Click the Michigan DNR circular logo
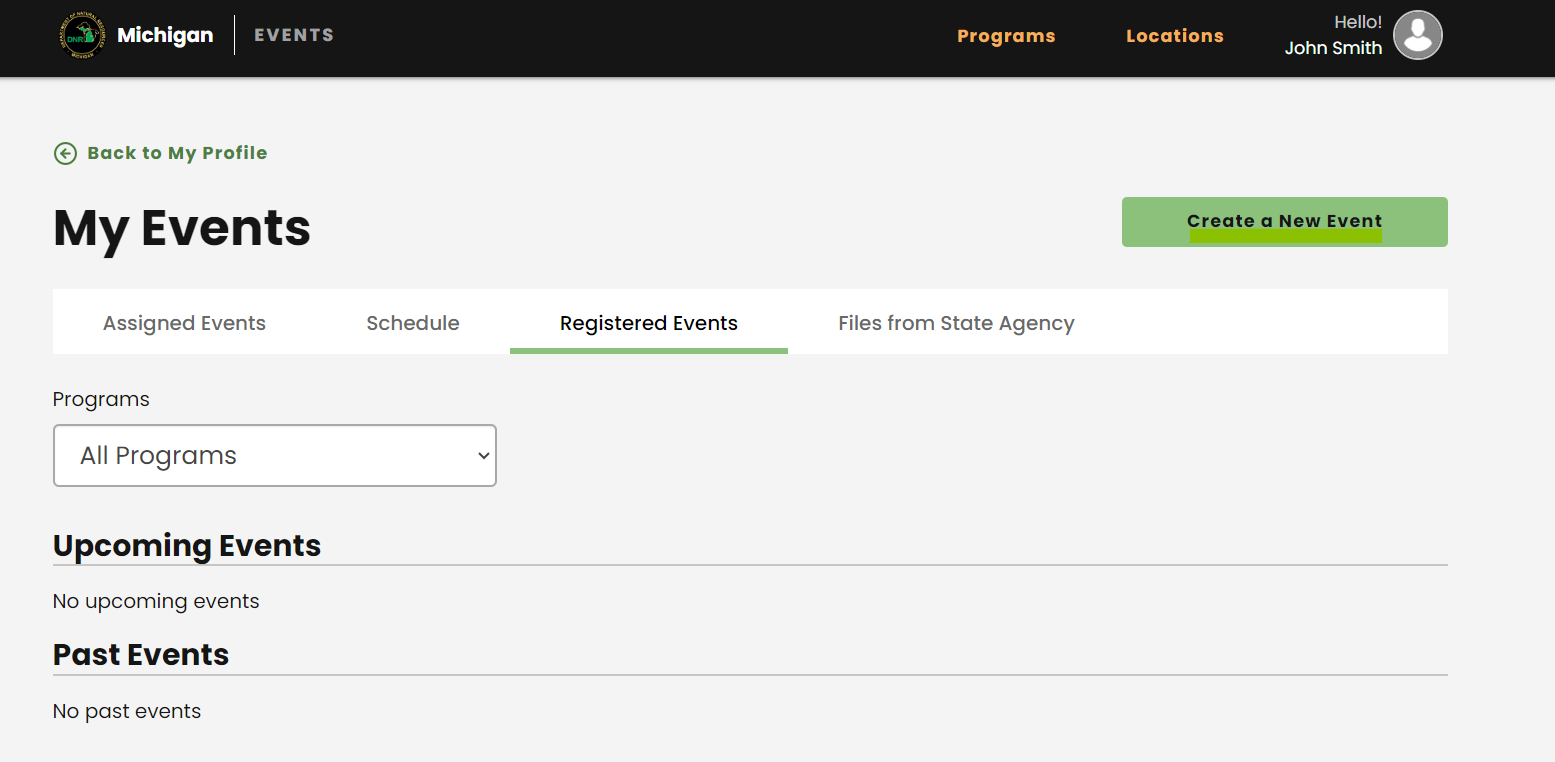This screenshot has height=762, width=1555. pyautogui.click(x=82, y=36)
